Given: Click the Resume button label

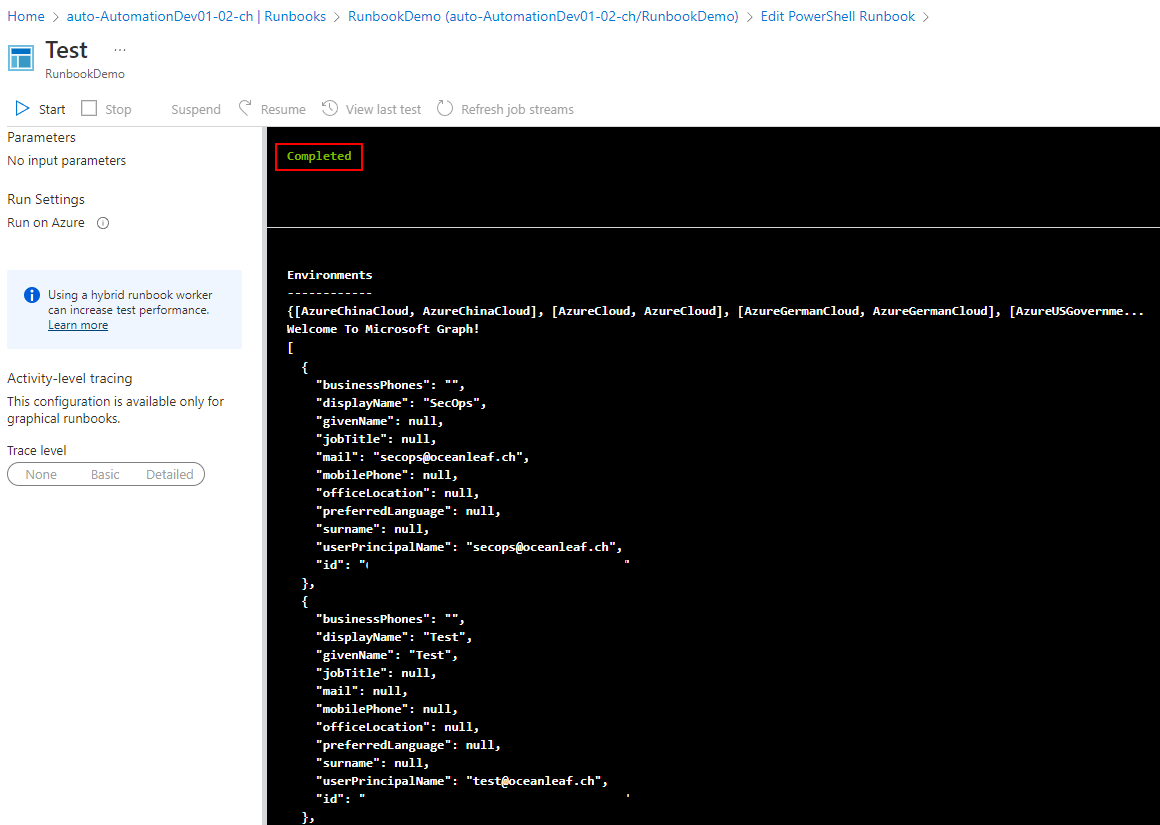Looking at the screenshot, I should 283,110.
